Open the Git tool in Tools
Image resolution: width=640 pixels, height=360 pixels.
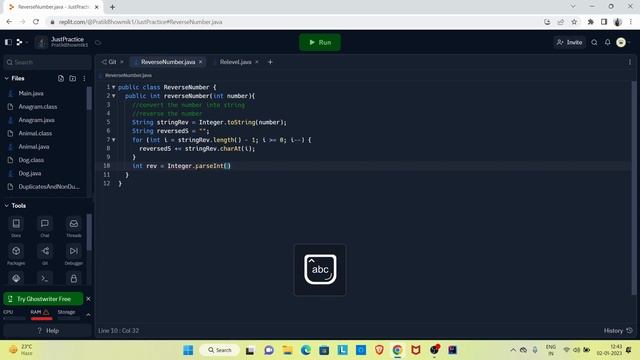tap(45, 255)
